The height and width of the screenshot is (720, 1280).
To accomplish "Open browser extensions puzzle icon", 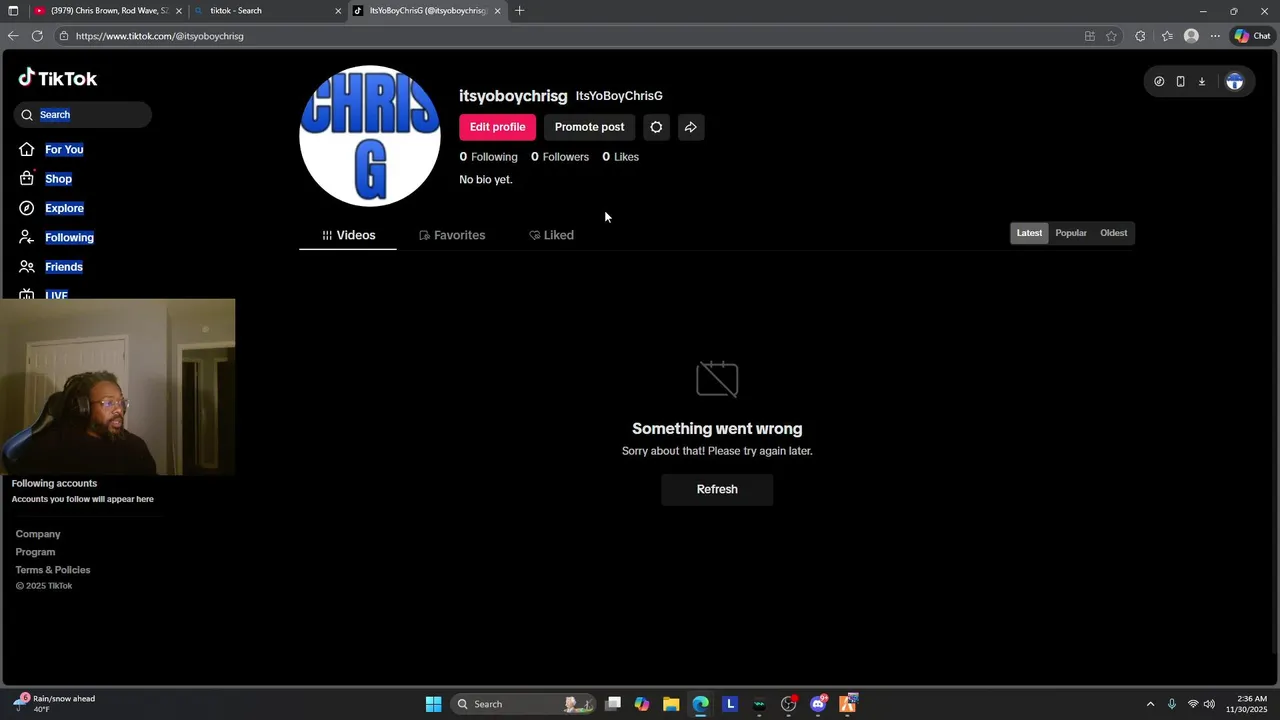I will (x=1141, y=36).
